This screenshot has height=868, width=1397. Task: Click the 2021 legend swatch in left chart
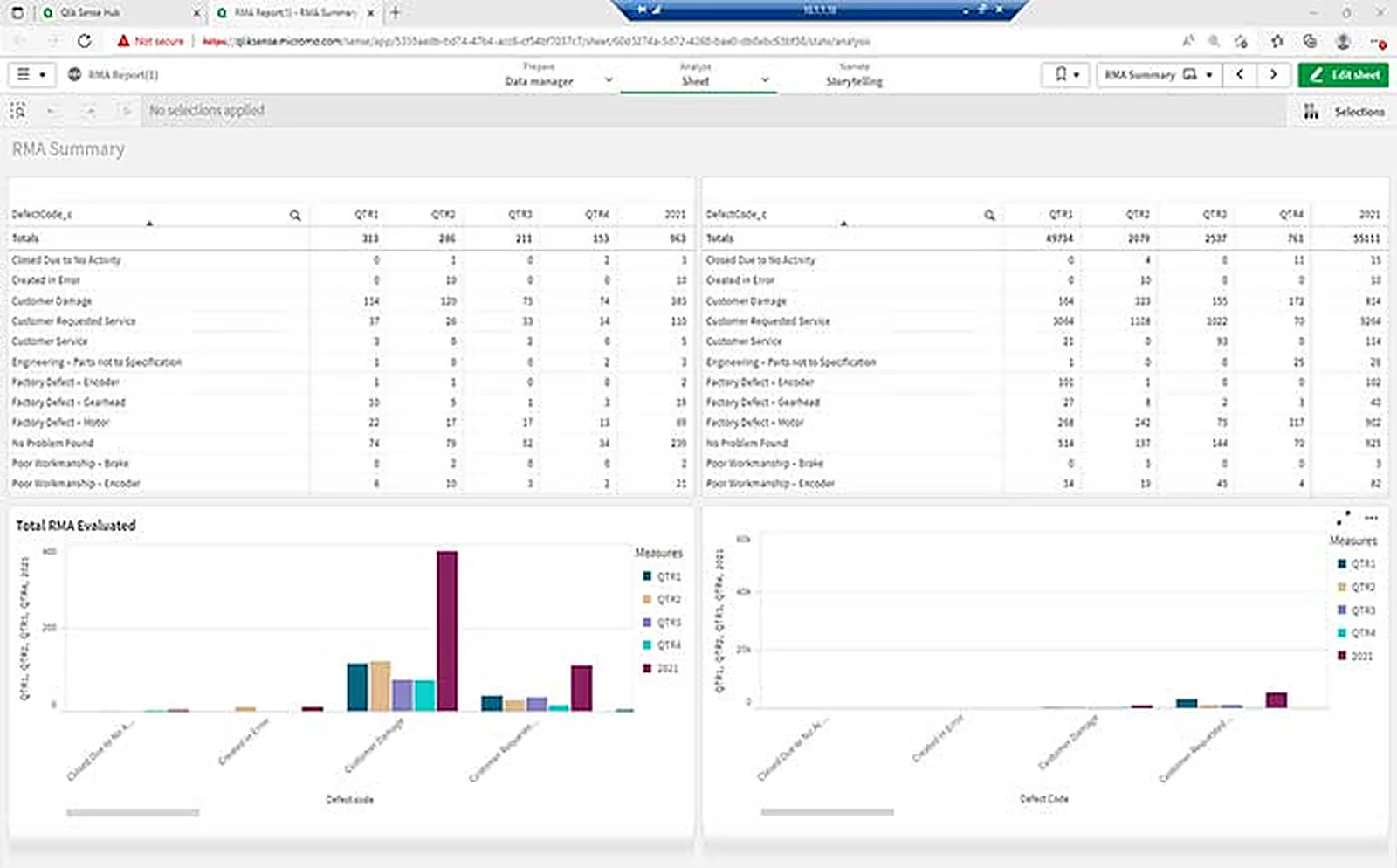point(647,668)
